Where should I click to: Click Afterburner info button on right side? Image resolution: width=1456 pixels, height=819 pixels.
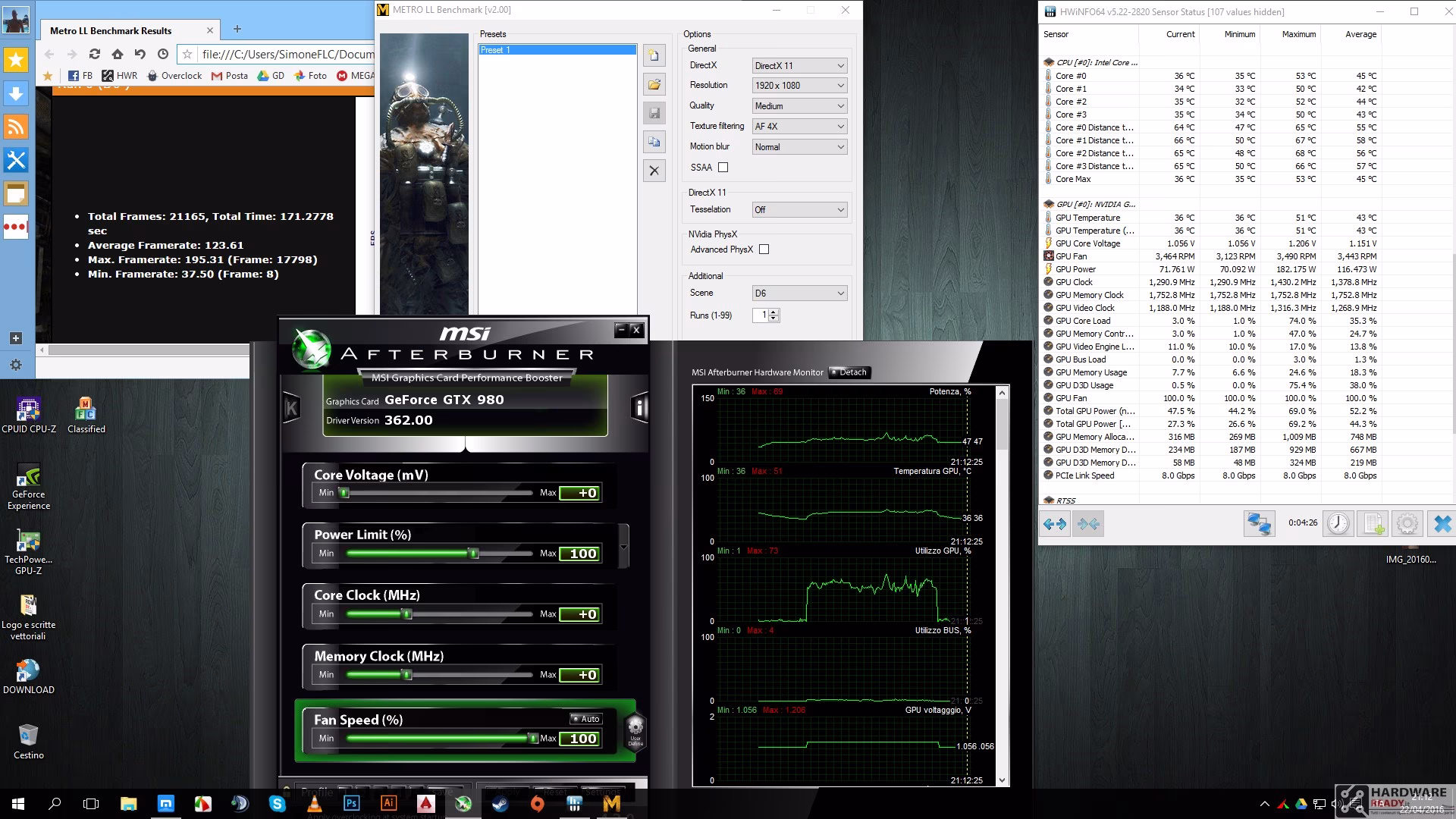(640, 408)
